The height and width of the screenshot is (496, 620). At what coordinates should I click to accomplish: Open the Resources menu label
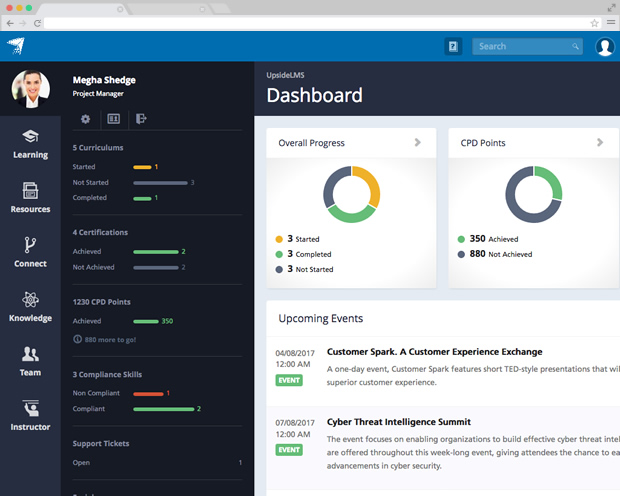point(30,209)
